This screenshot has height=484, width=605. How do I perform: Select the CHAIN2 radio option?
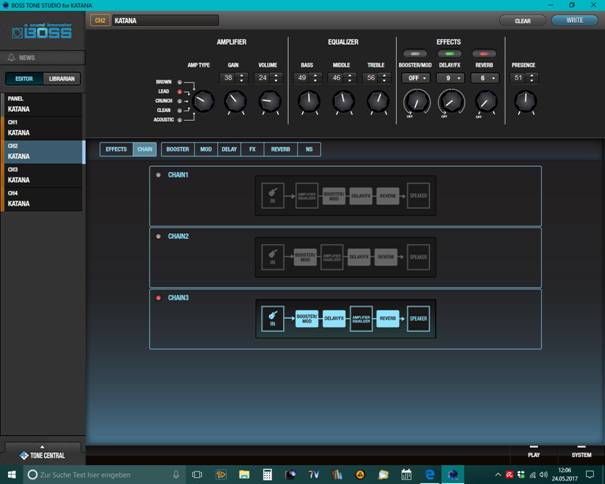pyautogui.click(x=158, y=236)
